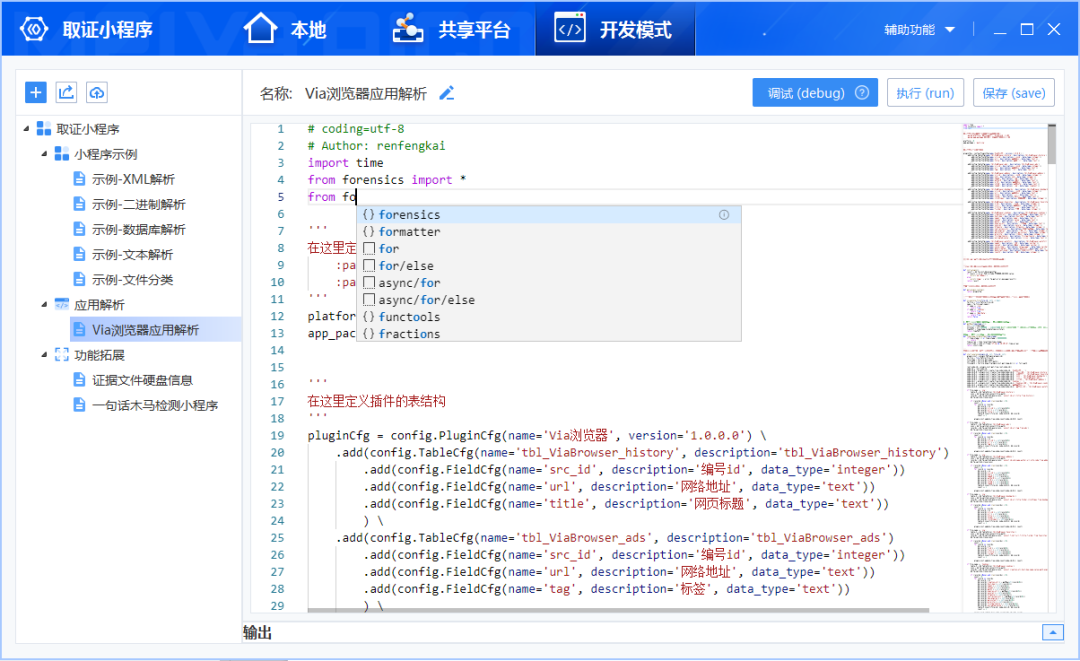Expand the 输出 output panel arrow
1080x661 pixels.
click(1052, 631)
